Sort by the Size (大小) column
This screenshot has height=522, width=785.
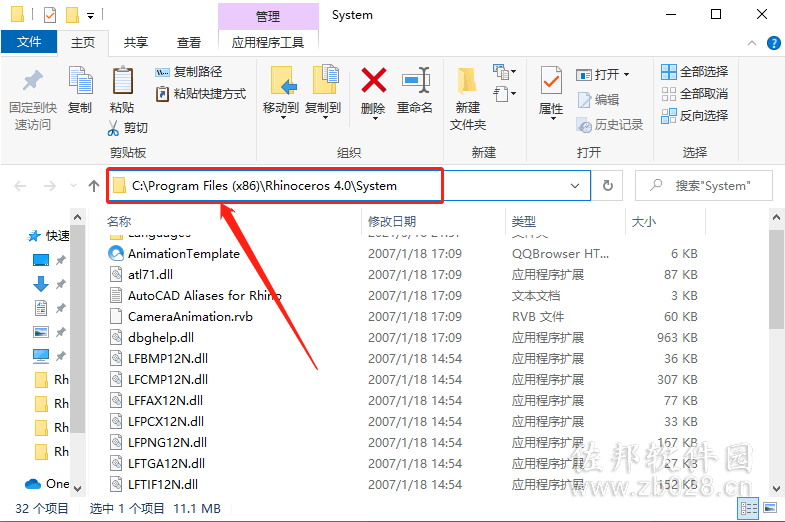click(644, 221)
